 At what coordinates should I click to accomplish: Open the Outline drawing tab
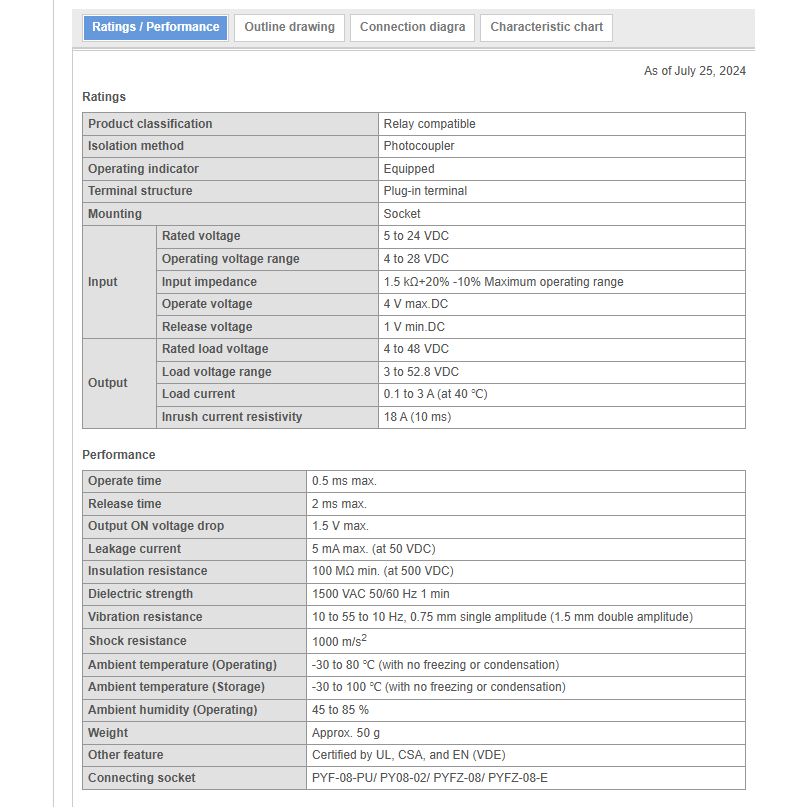click(289, 27)
